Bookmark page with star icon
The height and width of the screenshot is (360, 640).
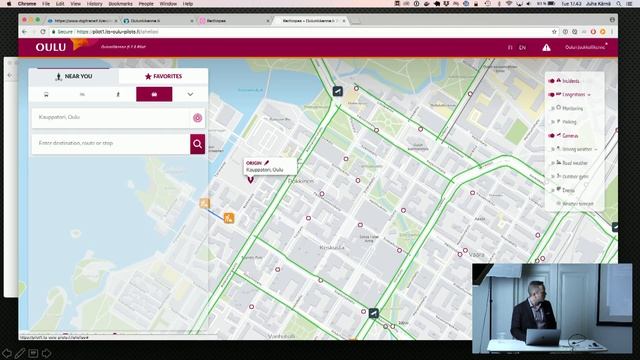pyautogui.click(x=554, y=32)
